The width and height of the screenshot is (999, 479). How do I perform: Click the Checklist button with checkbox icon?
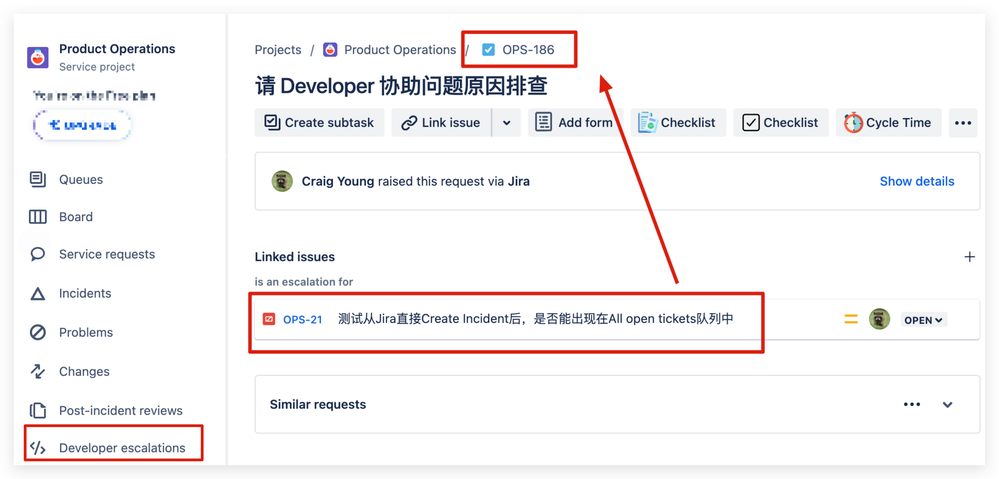click(x=781, y=123)
